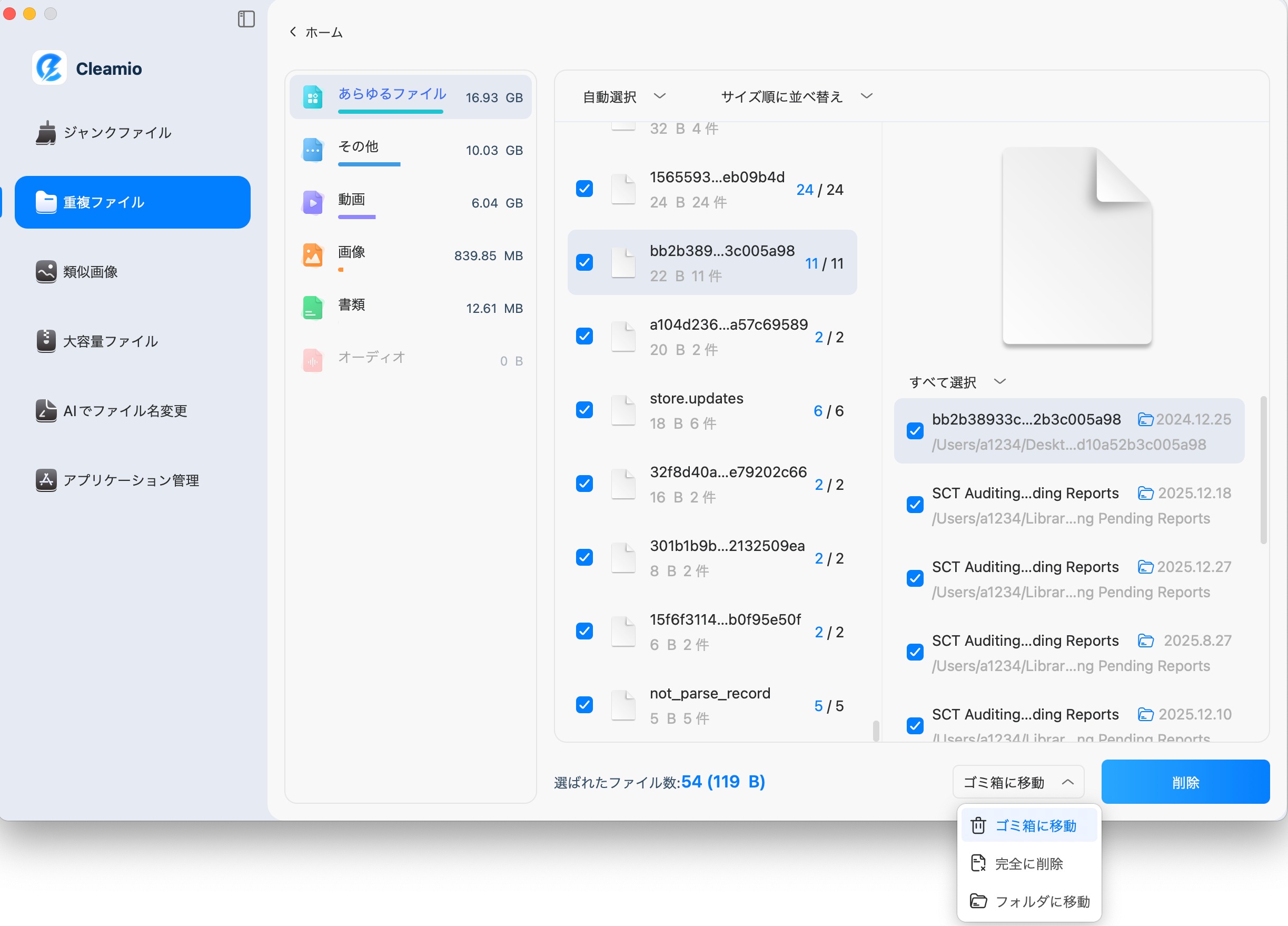Screen dimensions: 1288x926
Task: Expand the すべて選択 dropdown
Action: coord(957,382)
